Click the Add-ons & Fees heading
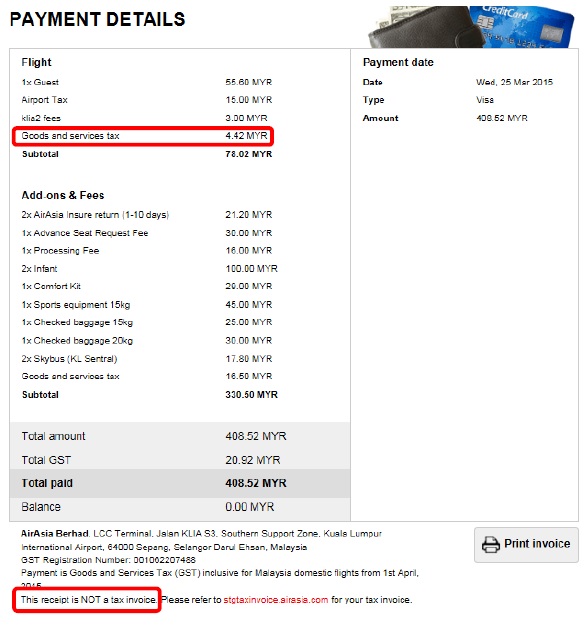This screenshot has height=626, width=588. [63, 195]
